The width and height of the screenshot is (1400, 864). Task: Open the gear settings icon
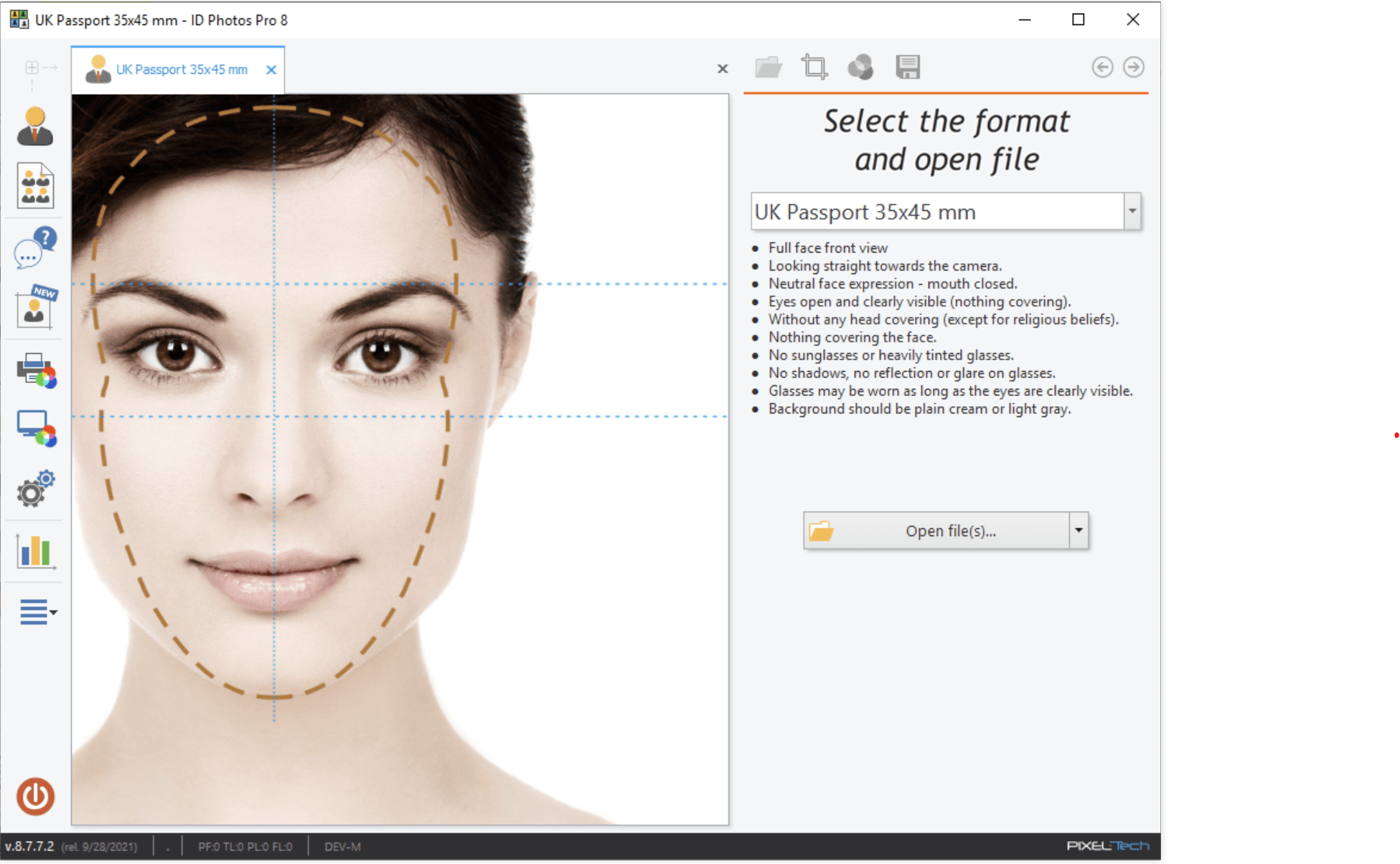pyautogui.click(x=35, y=489)
